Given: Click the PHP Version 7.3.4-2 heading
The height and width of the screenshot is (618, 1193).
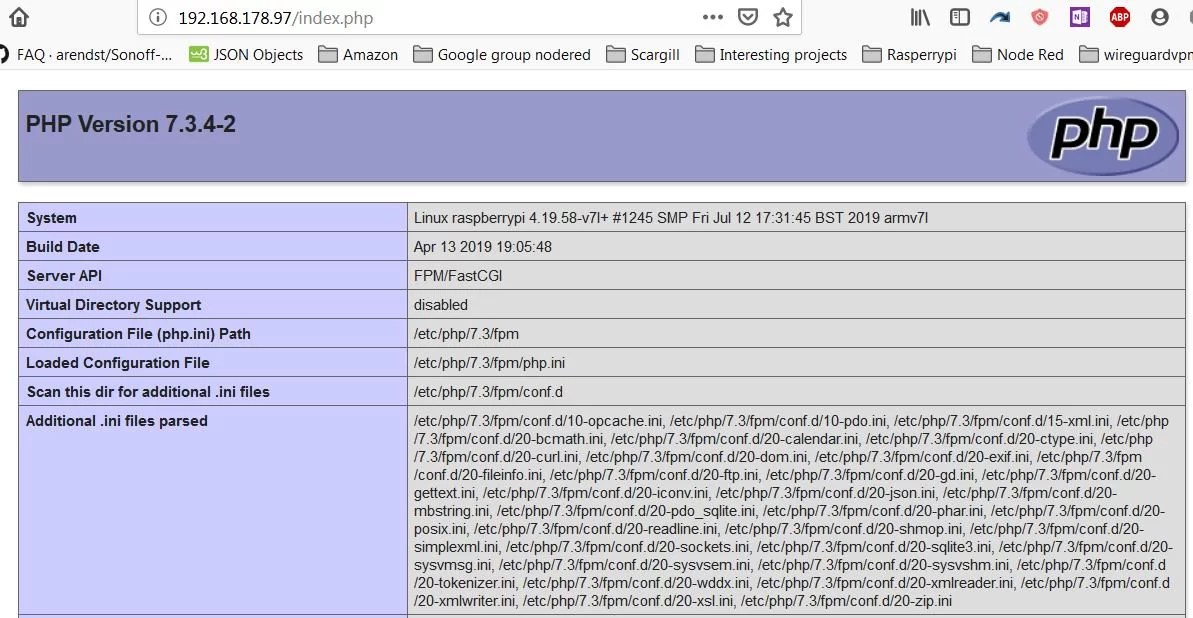Looking at the screenshot, I should [x=131, y=124].
